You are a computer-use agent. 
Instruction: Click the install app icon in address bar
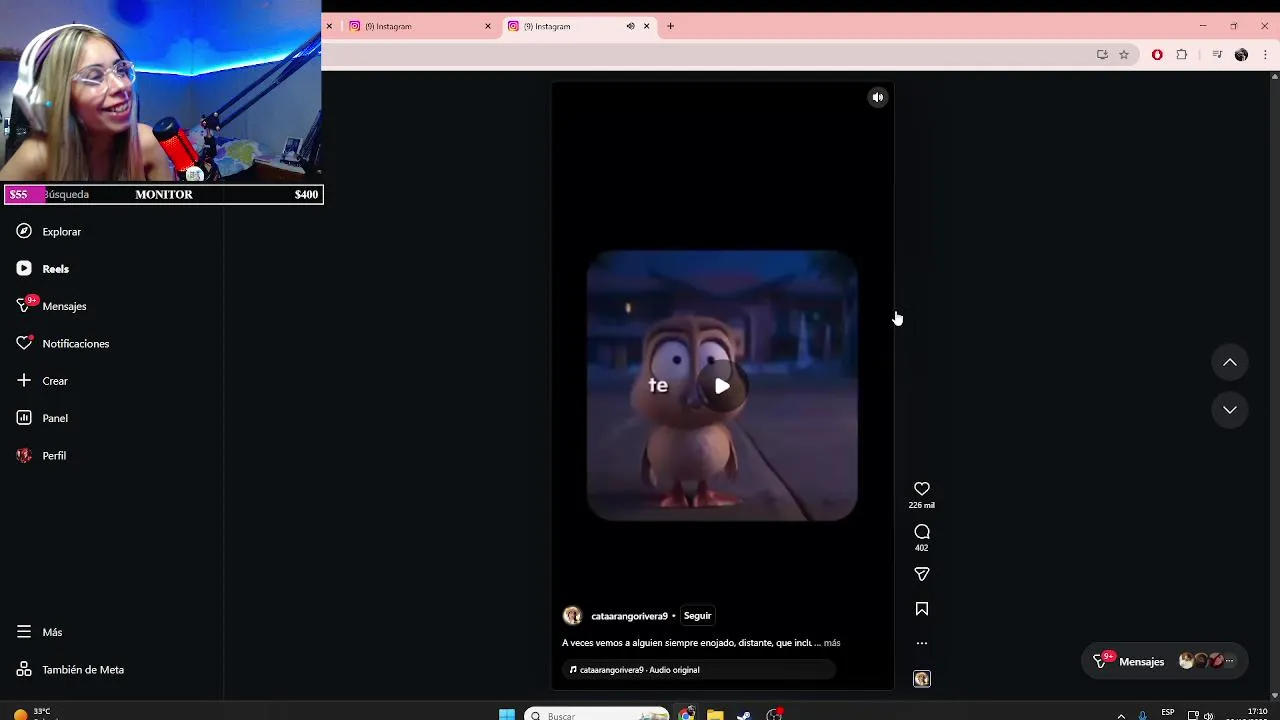(x=1102, y=55)
